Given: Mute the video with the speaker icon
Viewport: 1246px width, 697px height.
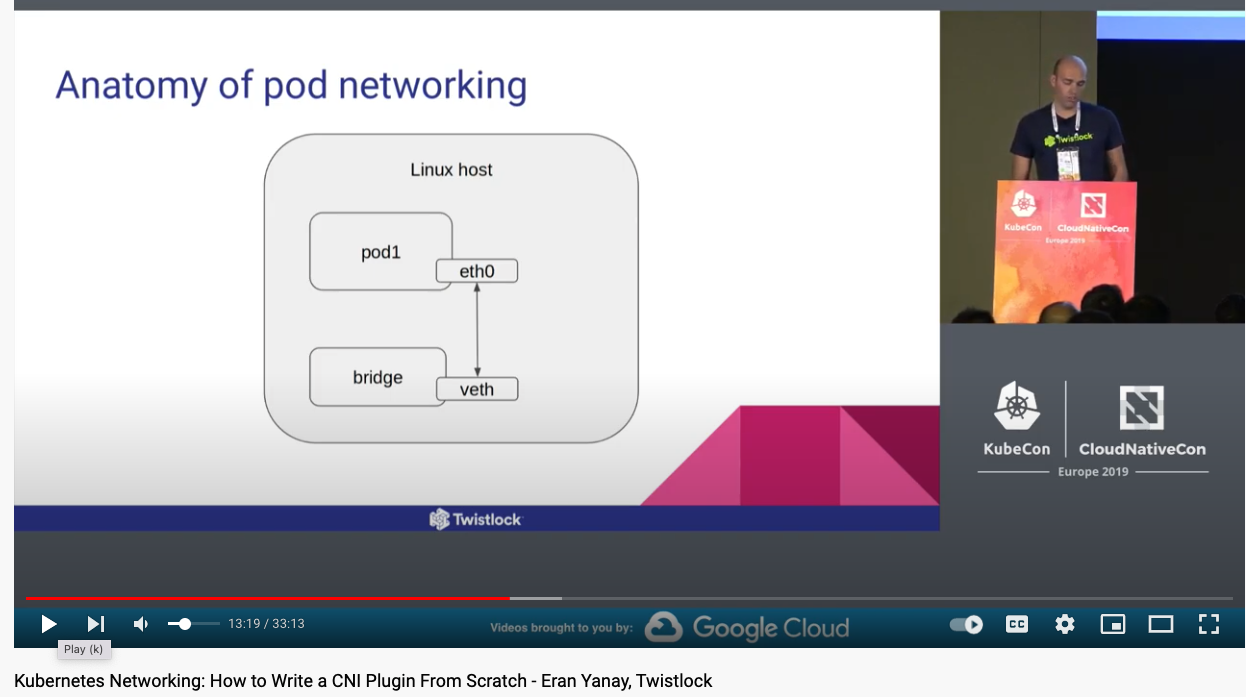Looking at the screenshot, I should (x=141, y=624).
